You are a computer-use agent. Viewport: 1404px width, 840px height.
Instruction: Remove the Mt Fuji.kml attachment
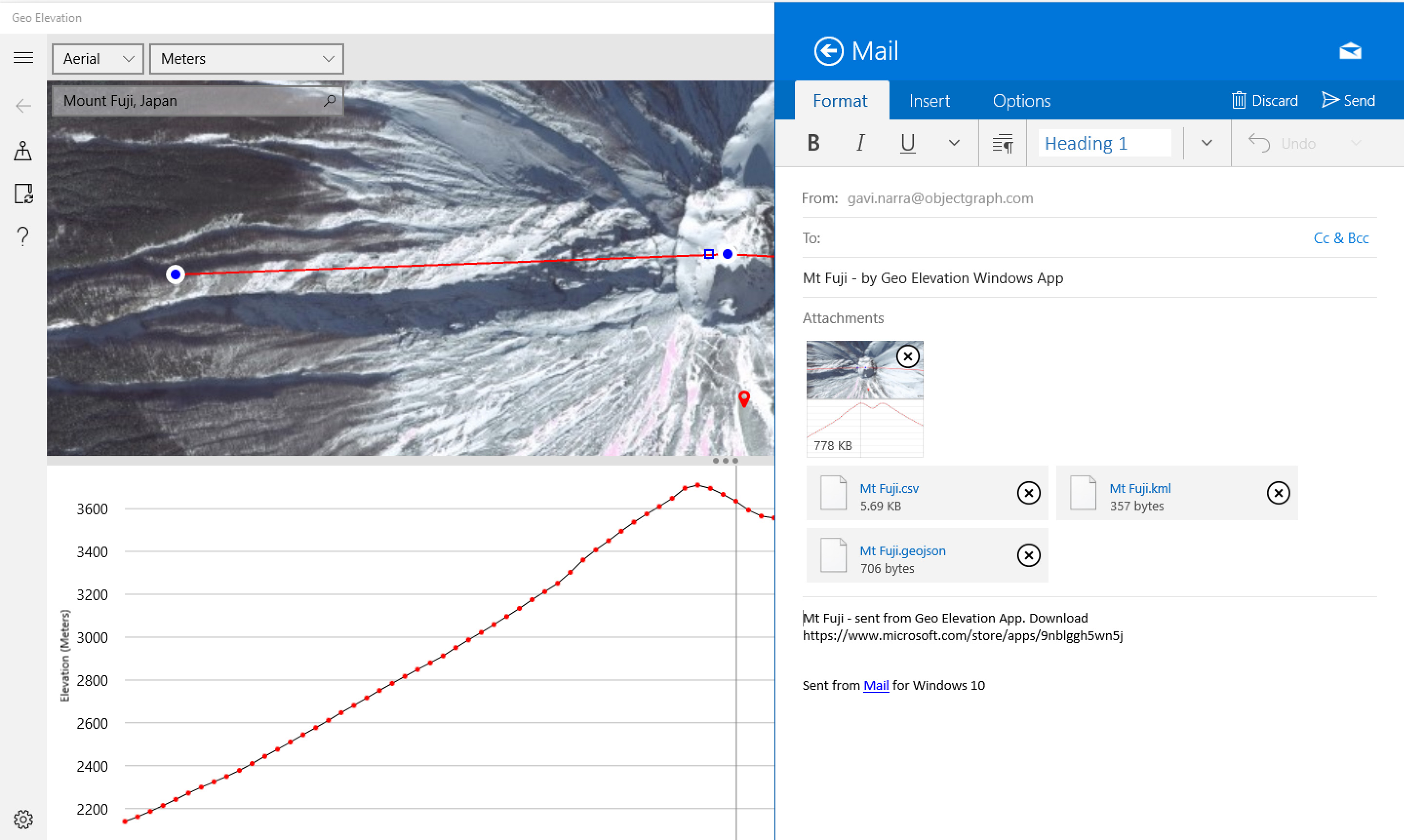coord(1278,493)
